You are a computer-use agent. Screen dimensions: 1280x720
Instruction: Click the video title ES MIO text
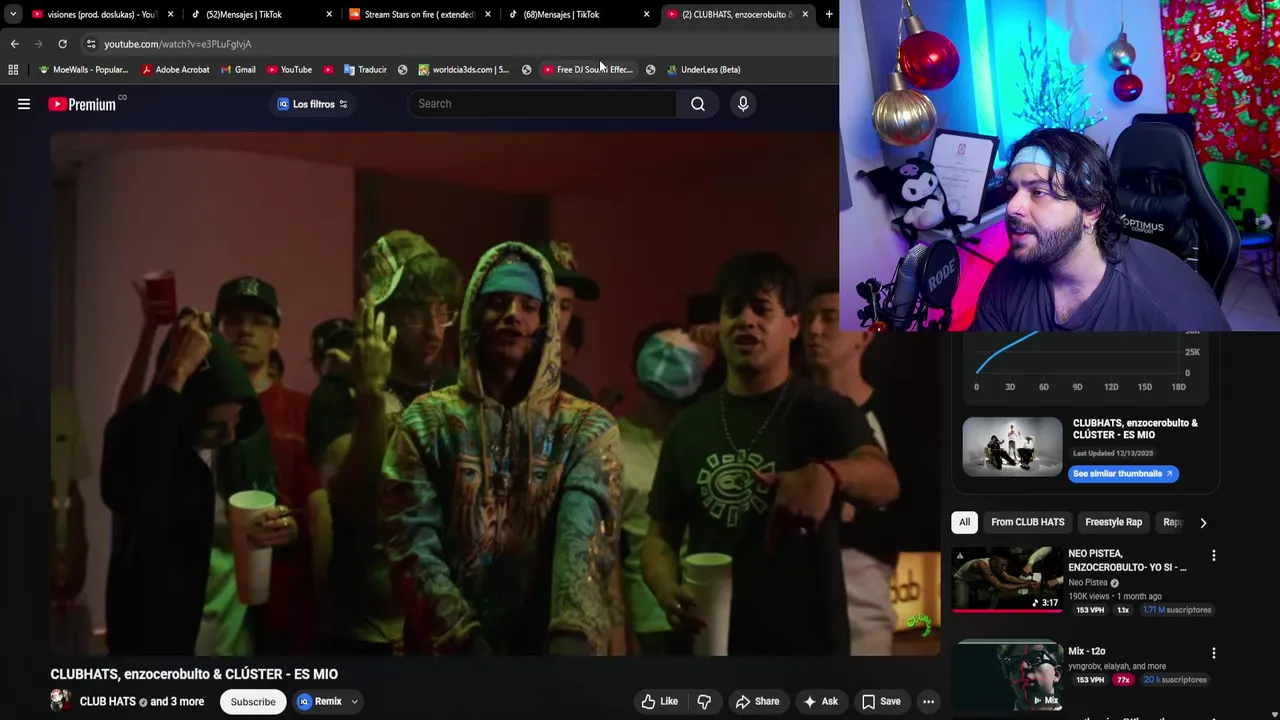(194, 674)
